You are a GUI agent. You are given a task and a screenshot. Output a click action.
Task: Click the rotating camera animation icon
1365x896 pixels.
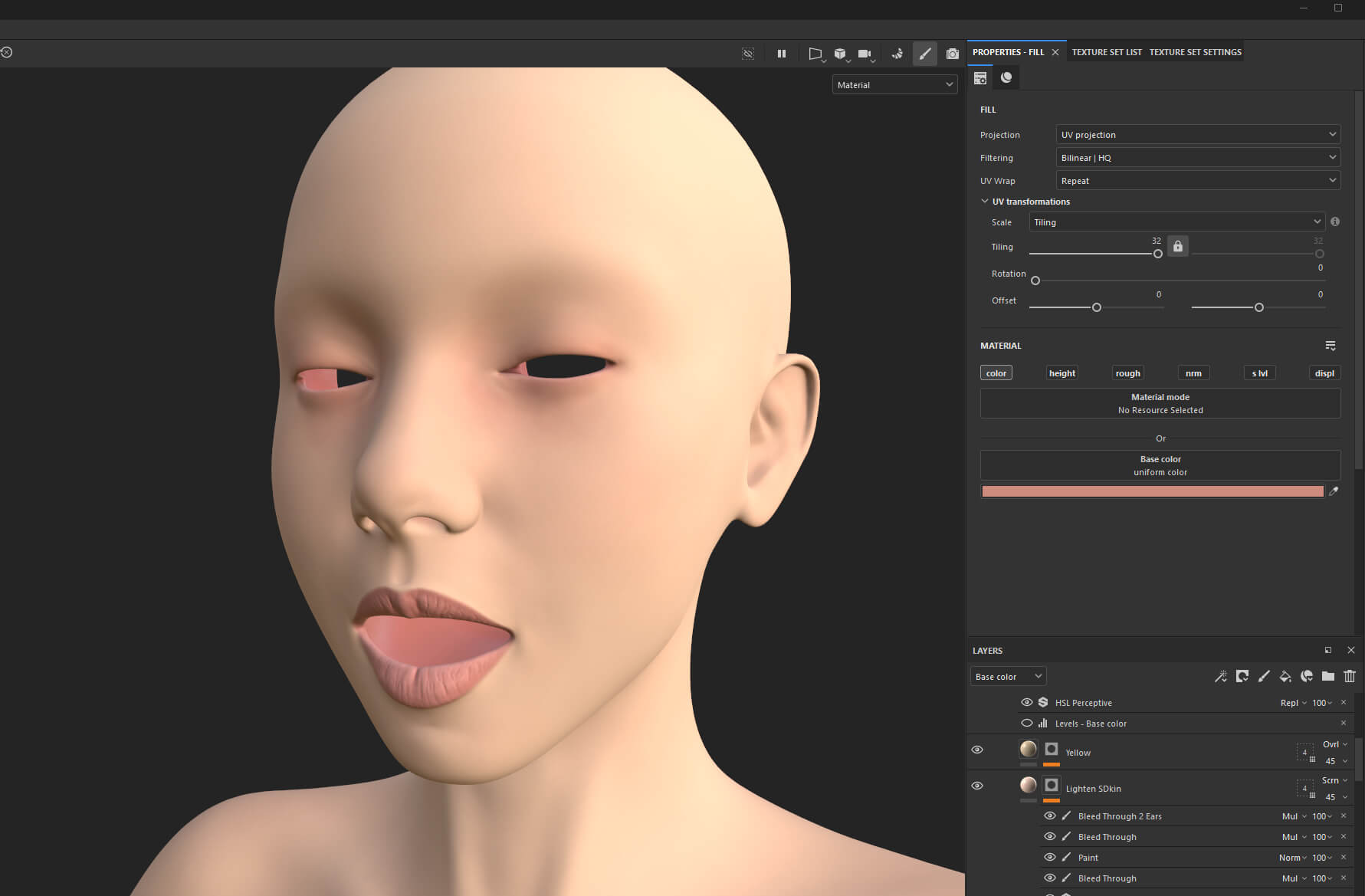pos(897,54)
